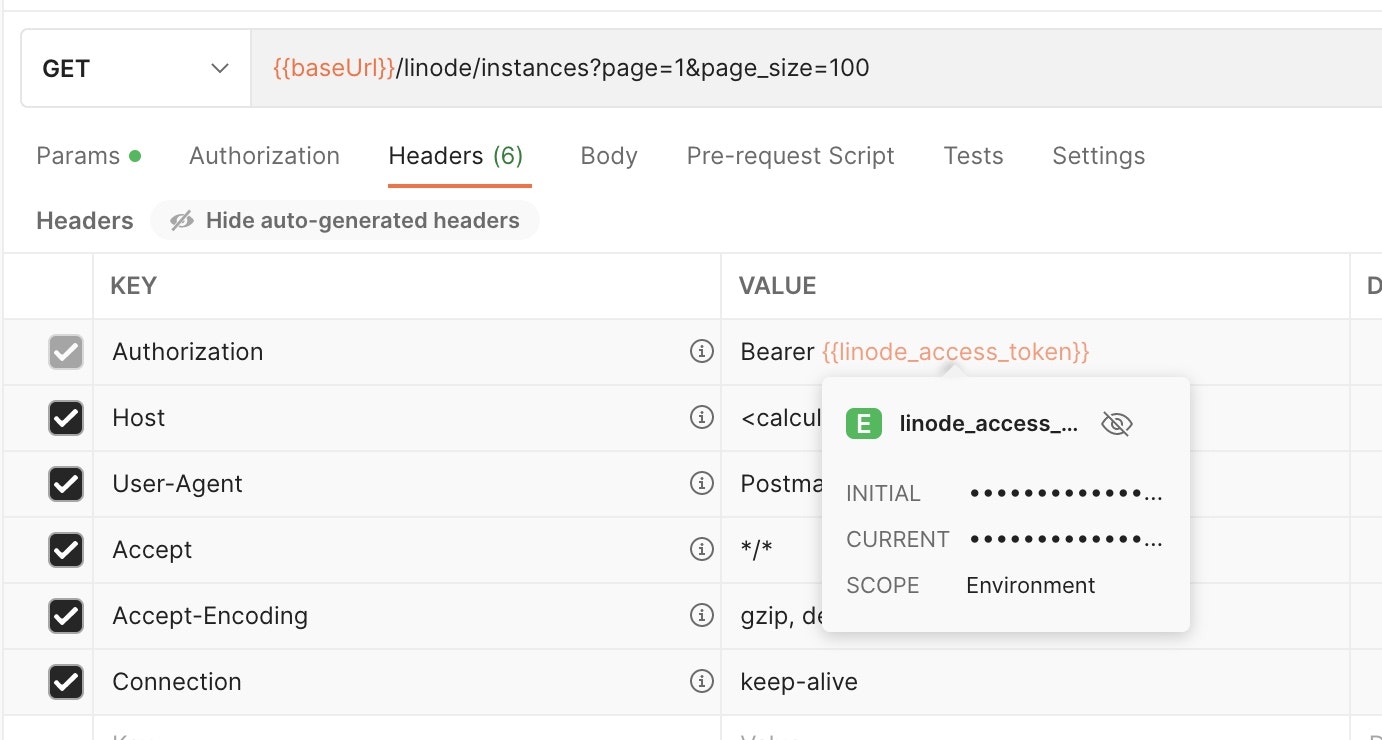
Task: Click the info icon beside Connection header
Action: tap(702, 681)
